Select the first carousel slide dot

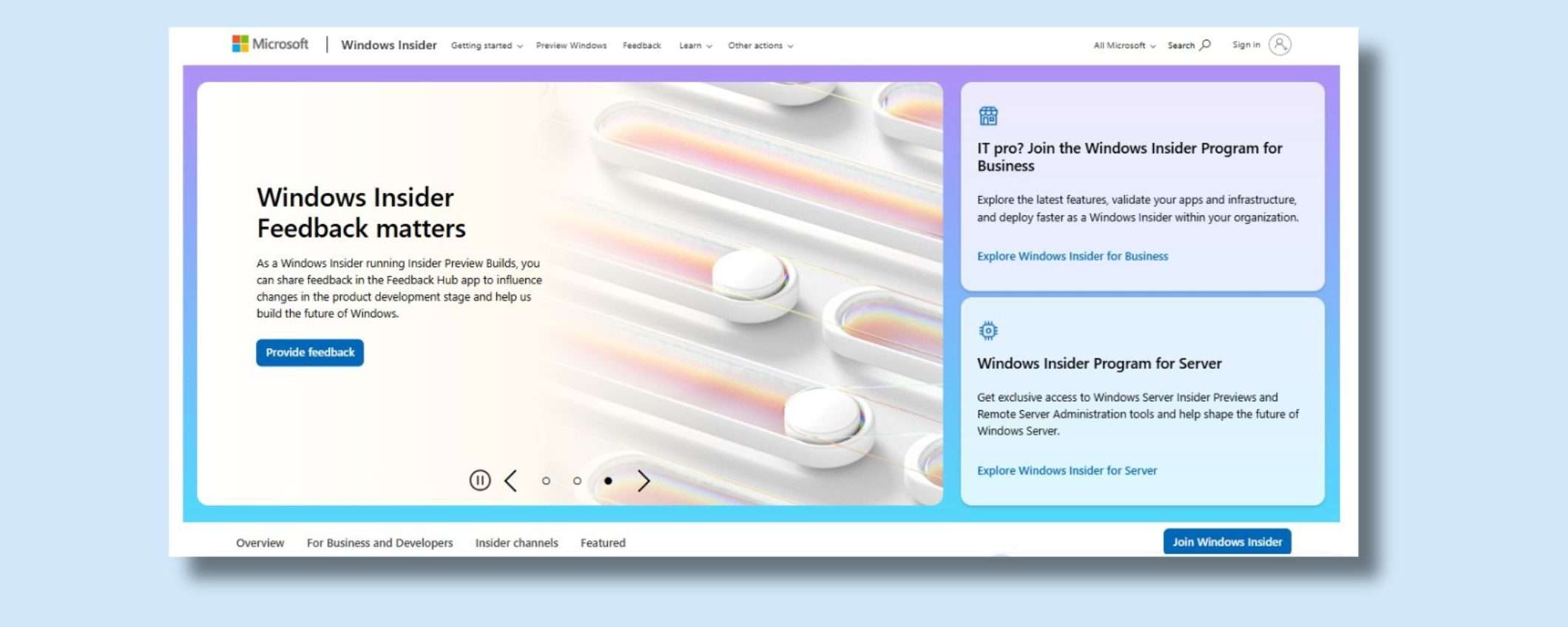546,481
